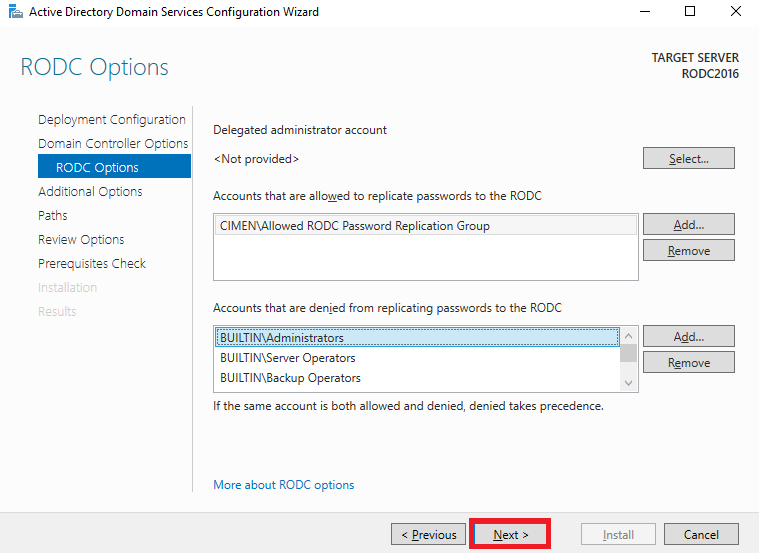
Task: Maximize the configuration wizard window
Action: pos(690,11)
